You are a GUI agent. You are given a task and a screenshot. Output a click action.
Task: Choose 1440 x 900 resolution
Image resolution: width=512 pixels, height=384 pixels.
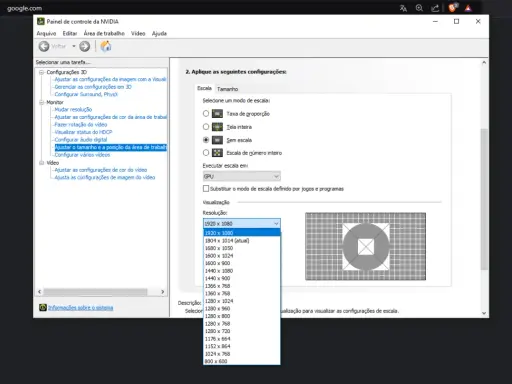[x=242, y=278]
